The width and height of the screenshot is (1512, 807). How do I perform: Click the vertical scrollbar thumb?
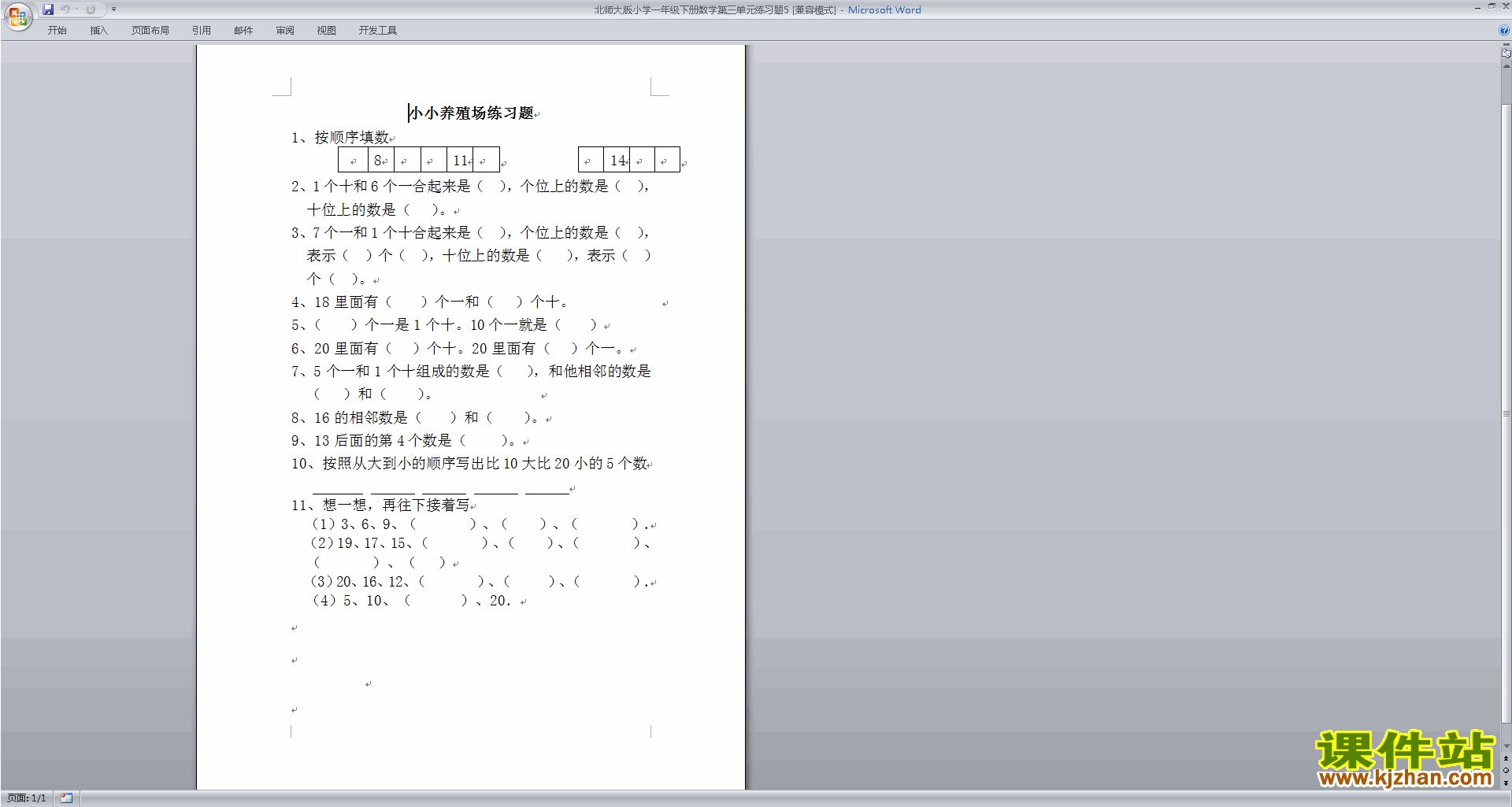point(1506,413)
